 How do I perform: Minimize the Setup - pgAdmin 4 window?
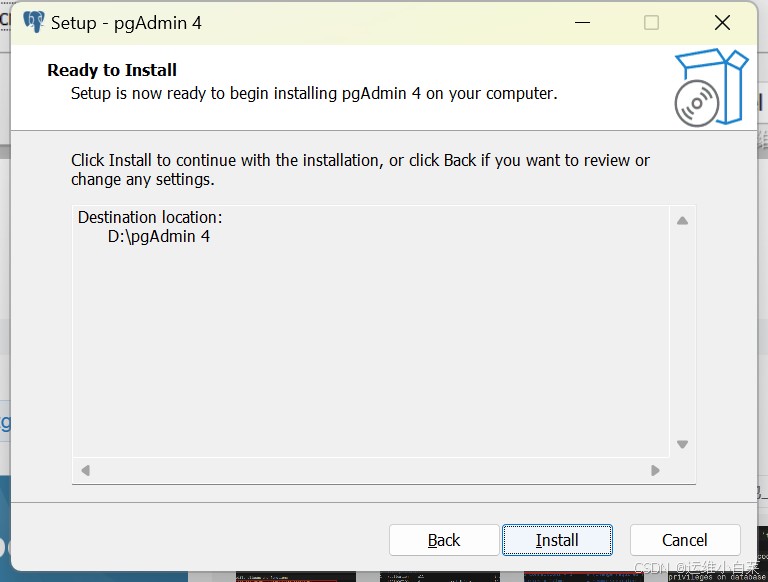[x=581, y=22]
